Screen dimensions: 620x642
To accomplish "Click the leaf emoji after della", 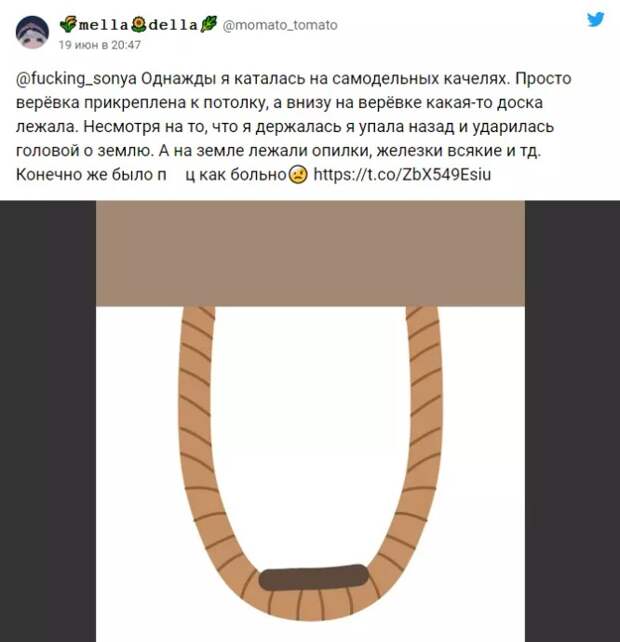I will tap(209, 25).
